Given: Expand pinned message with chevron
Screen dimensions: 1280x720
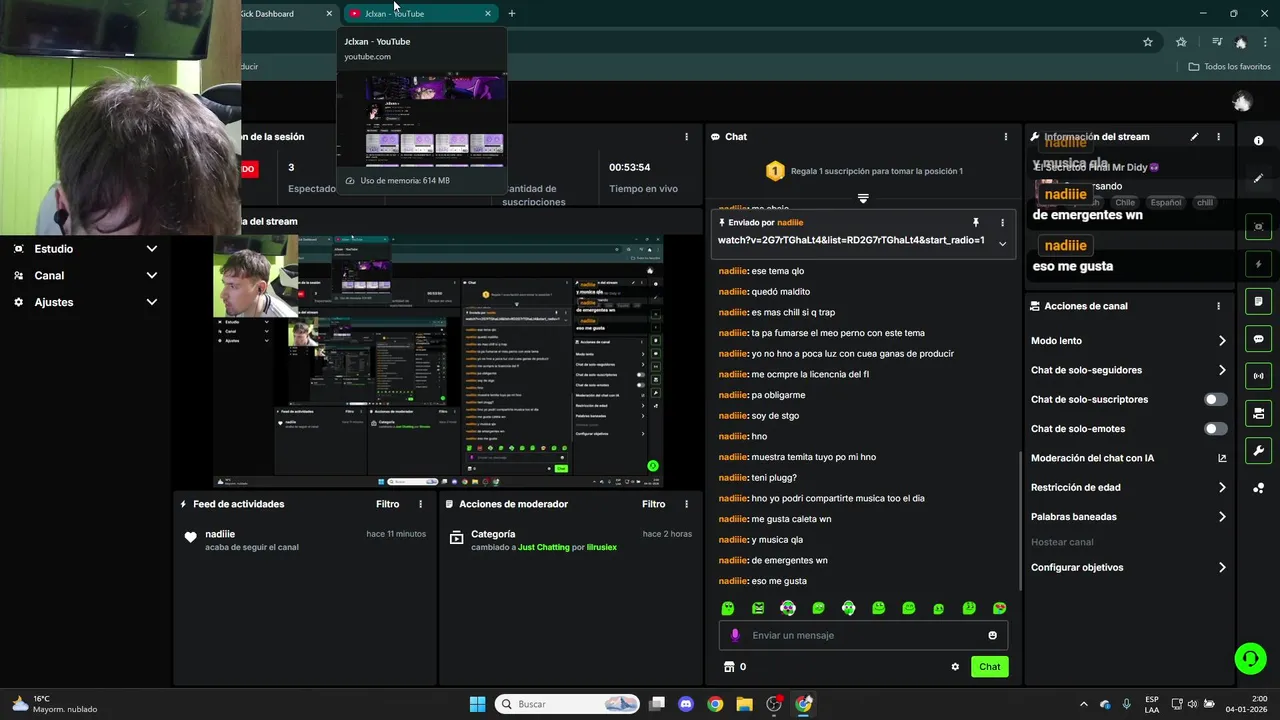Looking at the screenshot, I should 1002,244.
